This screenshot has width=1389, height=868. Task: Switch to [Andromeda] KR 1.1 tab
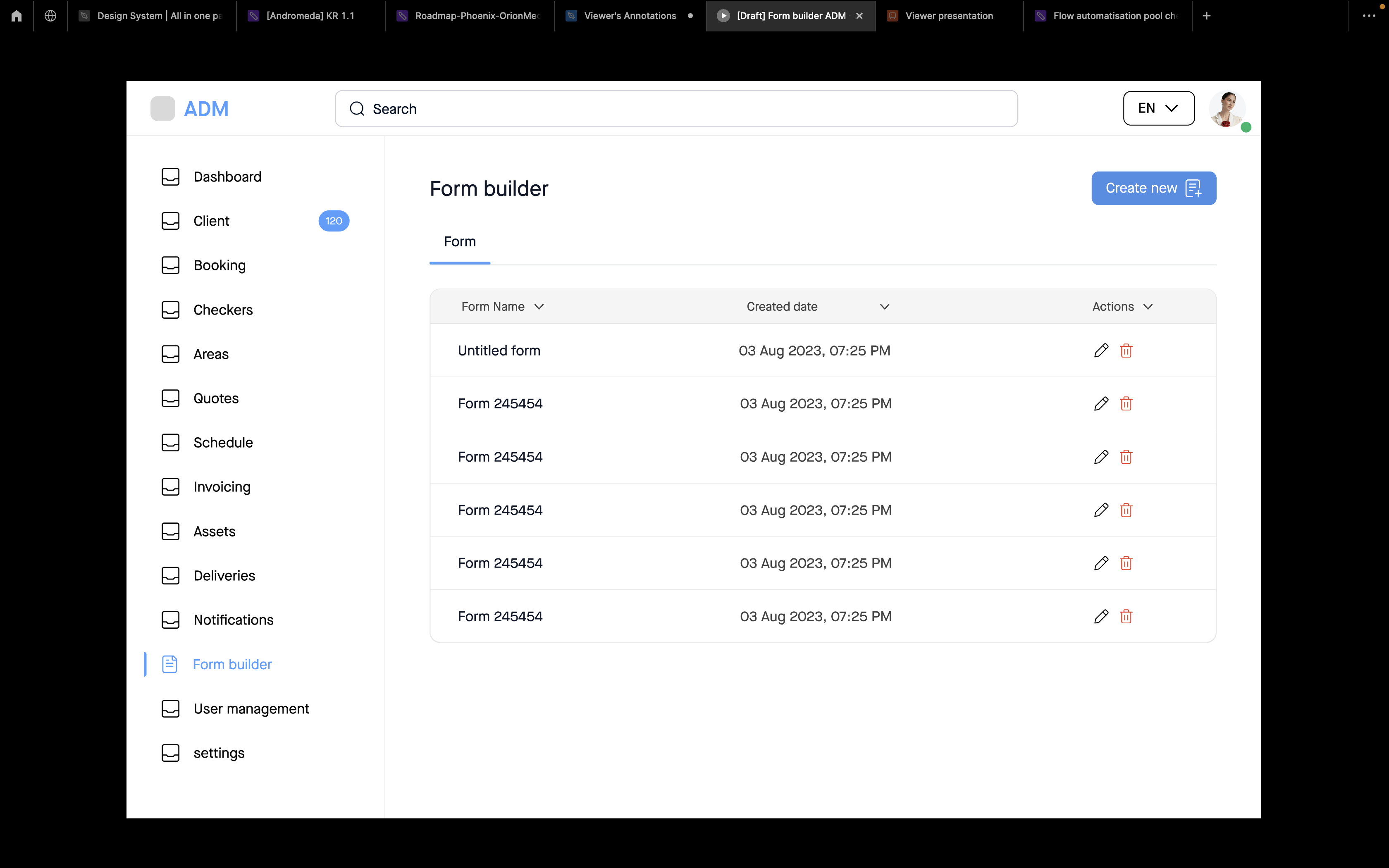(x=310, y=16)
